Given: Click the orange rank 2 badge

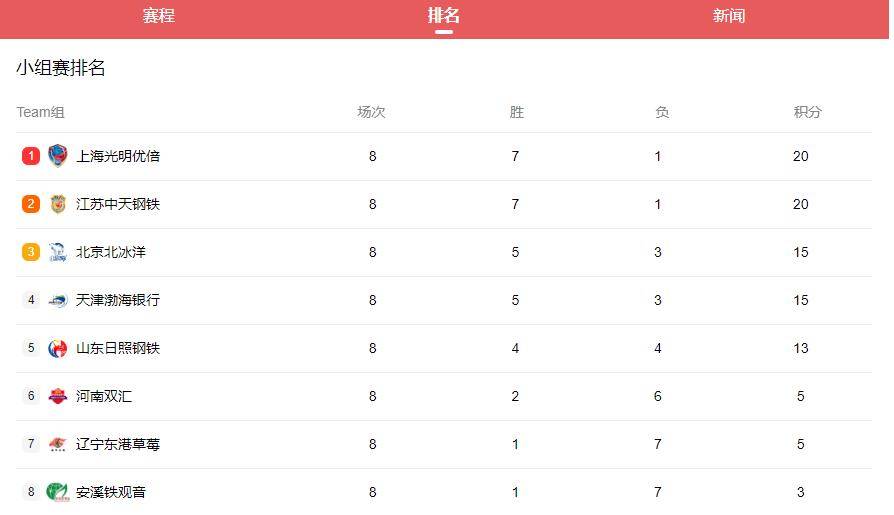Looking at the screenshot, I should pyautogui.click(x=31, y=204).
